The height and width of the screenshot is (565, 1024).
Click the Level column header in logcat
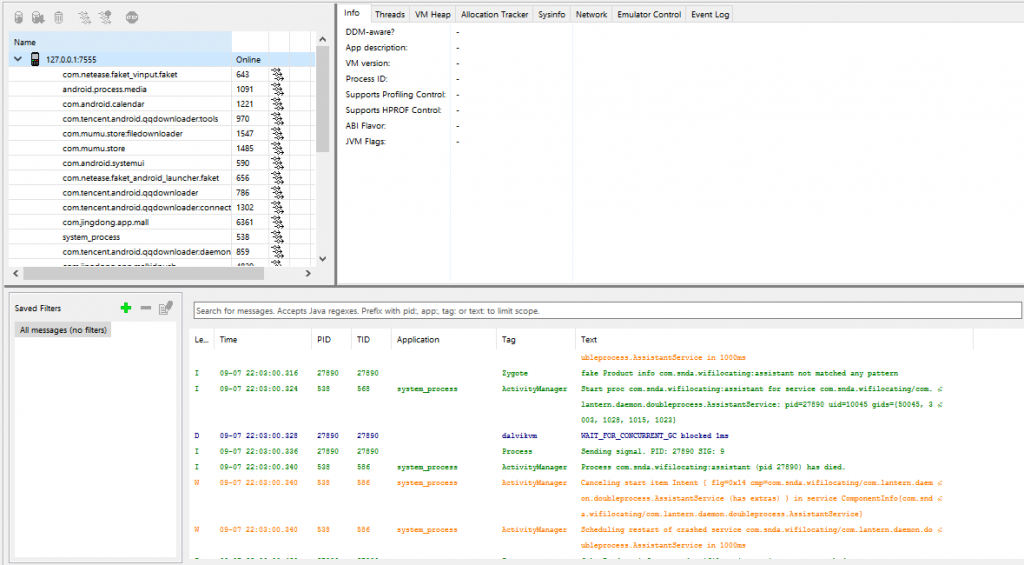[202, 340]
